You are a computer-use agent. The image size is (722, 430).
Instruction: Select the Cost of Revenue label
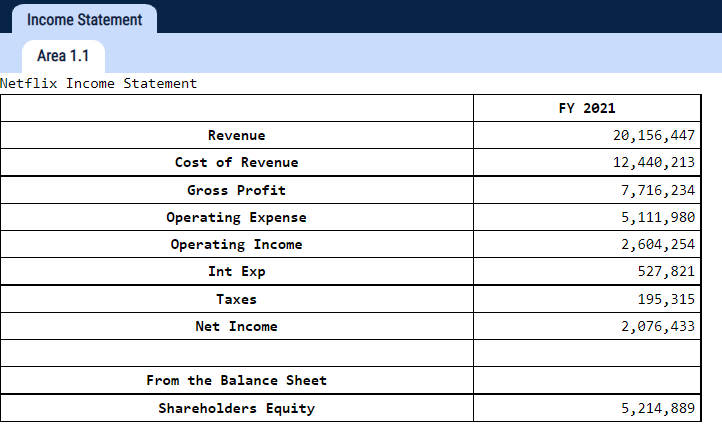click(237, 163)
